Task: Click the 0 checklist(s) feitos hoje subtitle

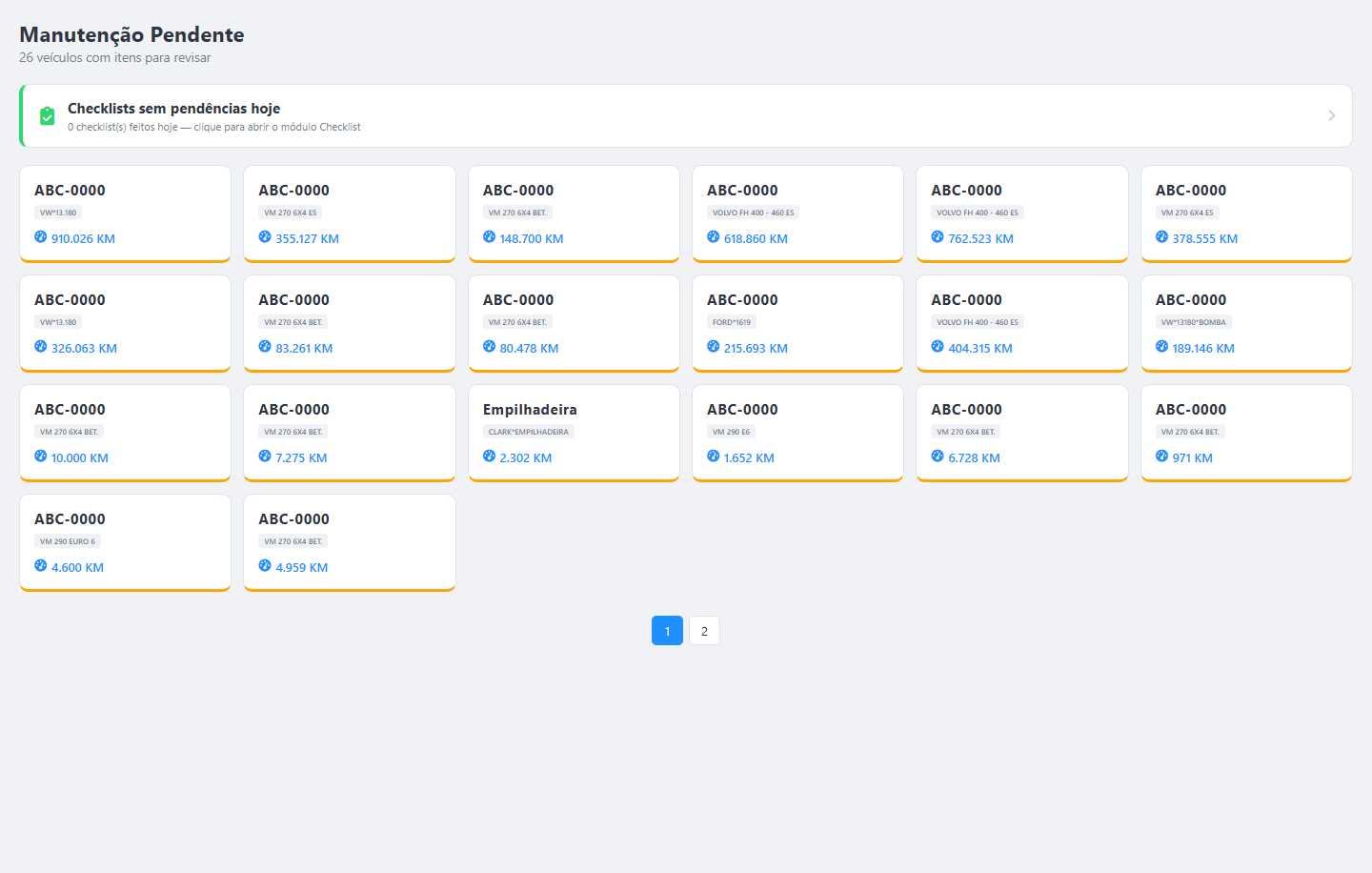Action: (214, 127)
